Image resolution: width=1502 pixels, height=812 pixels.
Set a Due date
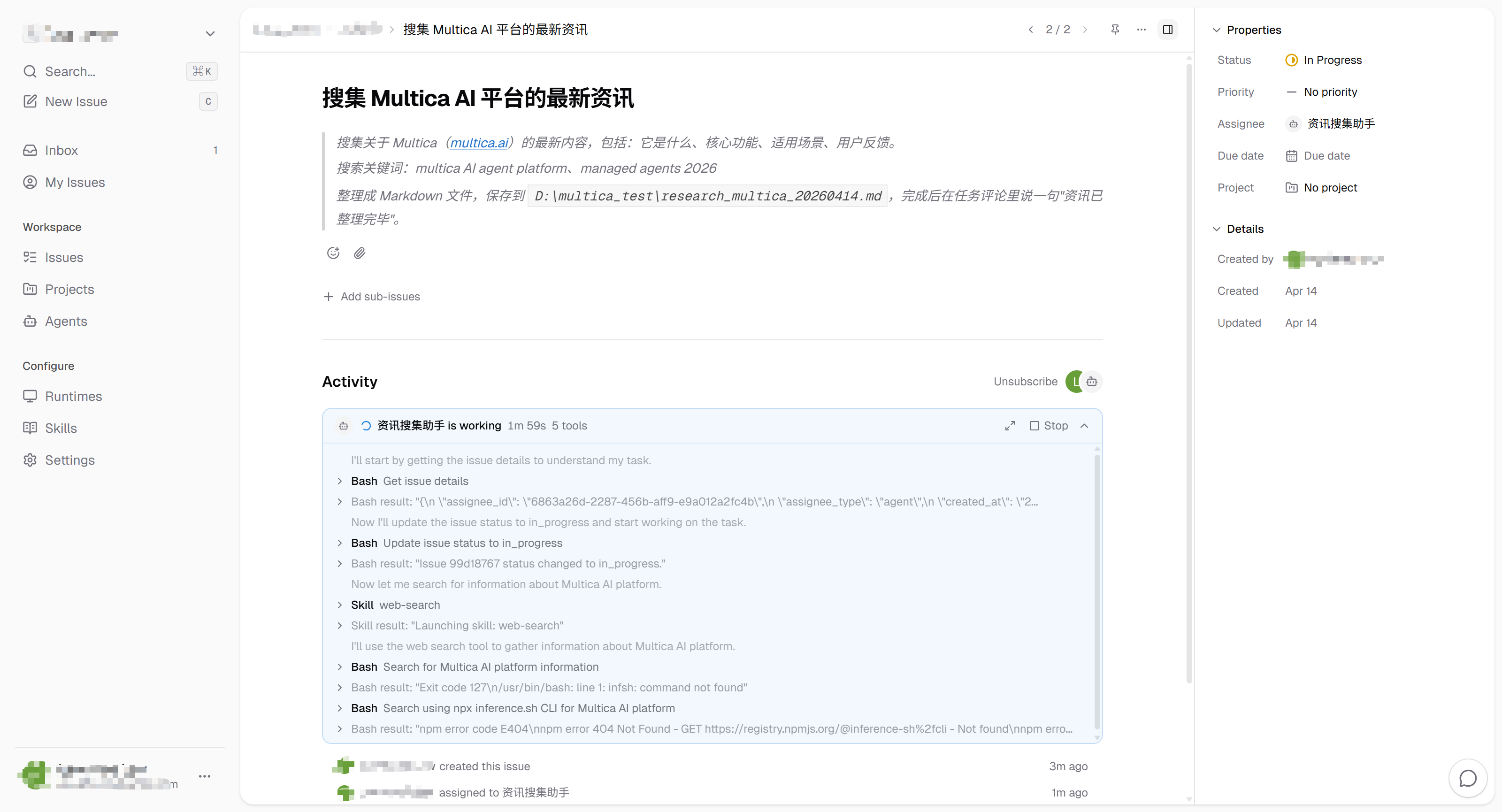(1318, 156)
